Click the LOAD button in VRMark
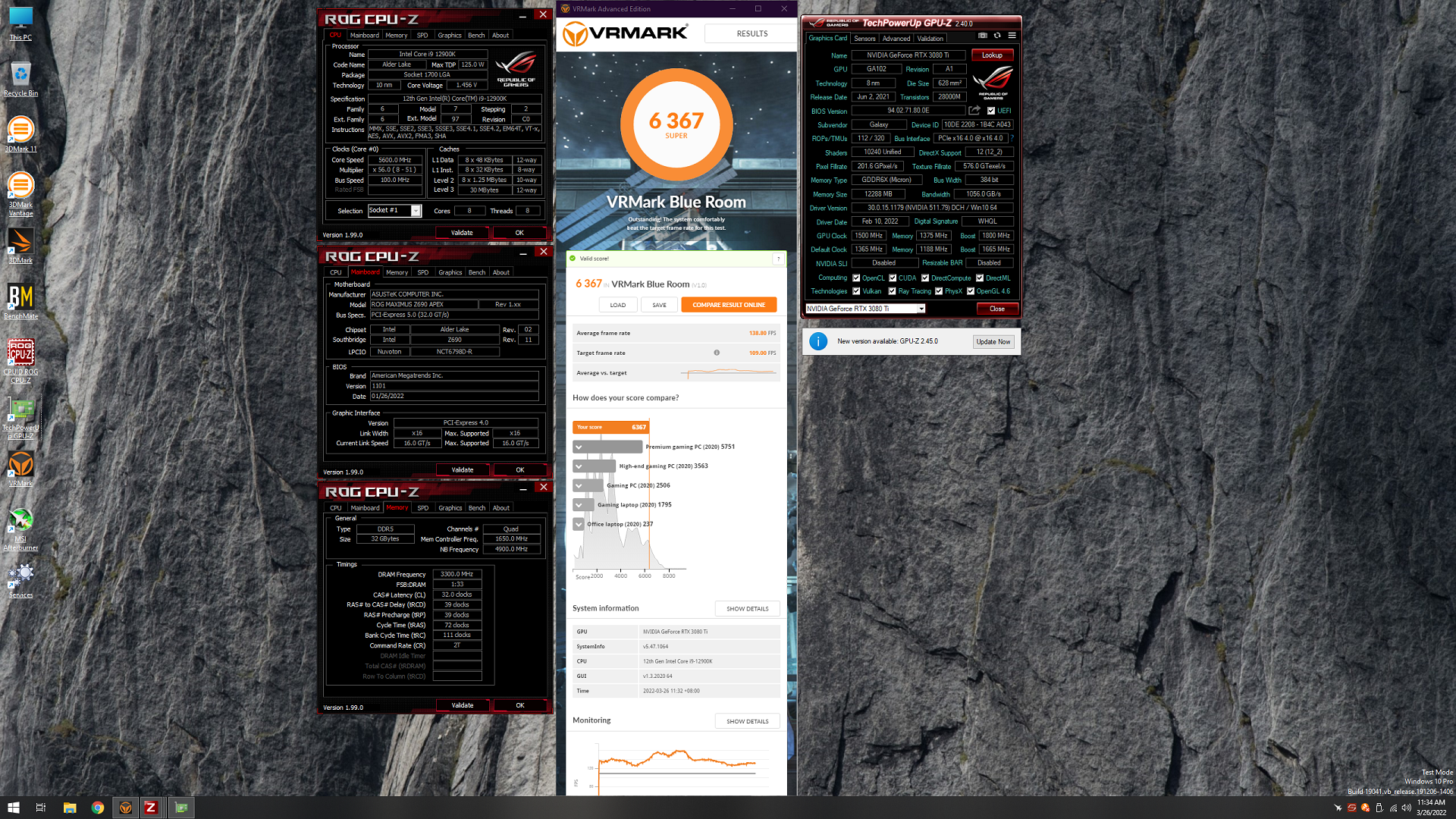1456x819 pixels. [618, 305]
